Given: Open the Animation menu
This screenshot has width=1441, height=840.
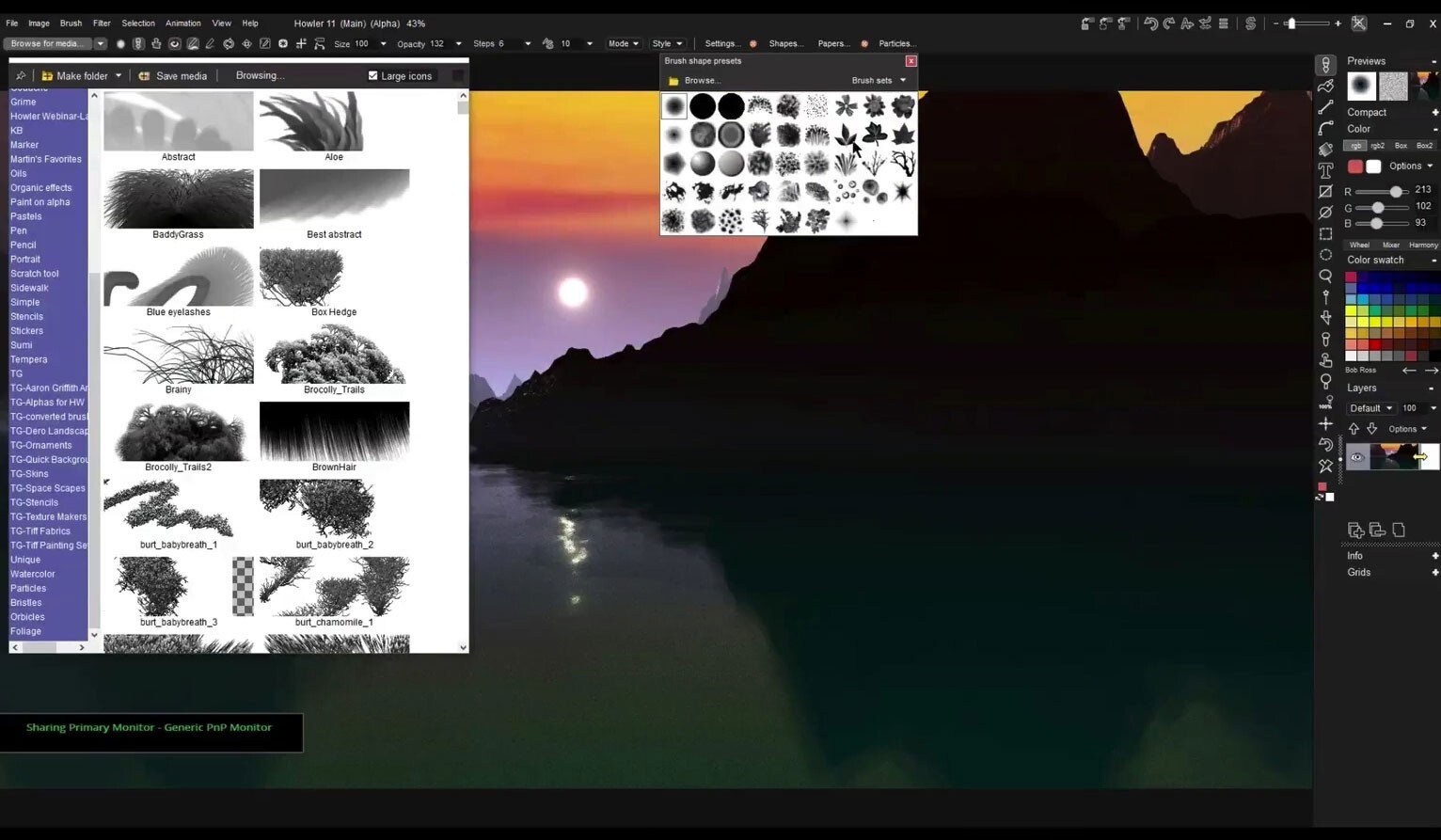Looking at the screenshot, I should click(182, 24).
